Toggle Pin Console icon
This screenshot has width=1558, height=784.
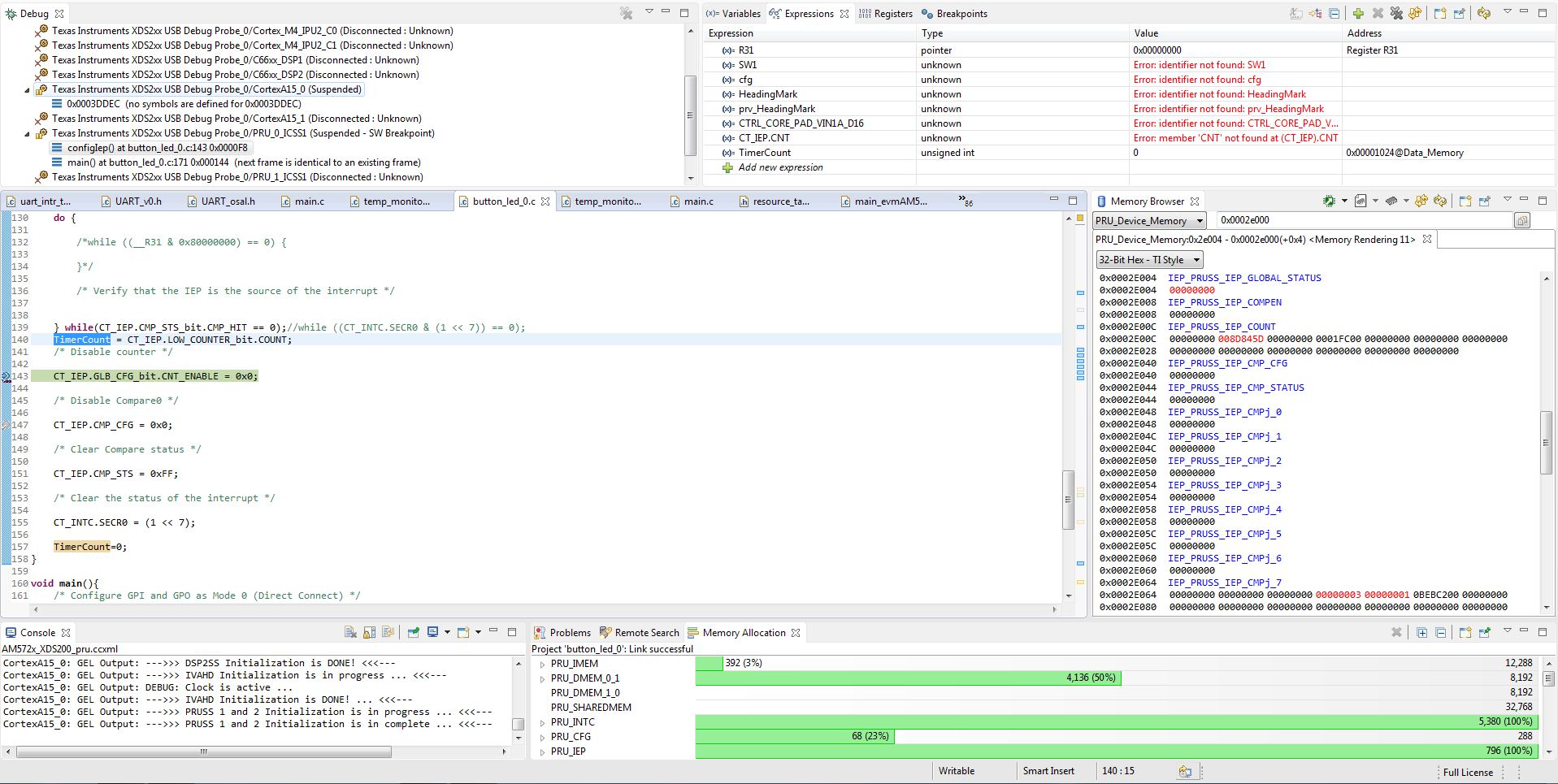click(x=413, y=632)
